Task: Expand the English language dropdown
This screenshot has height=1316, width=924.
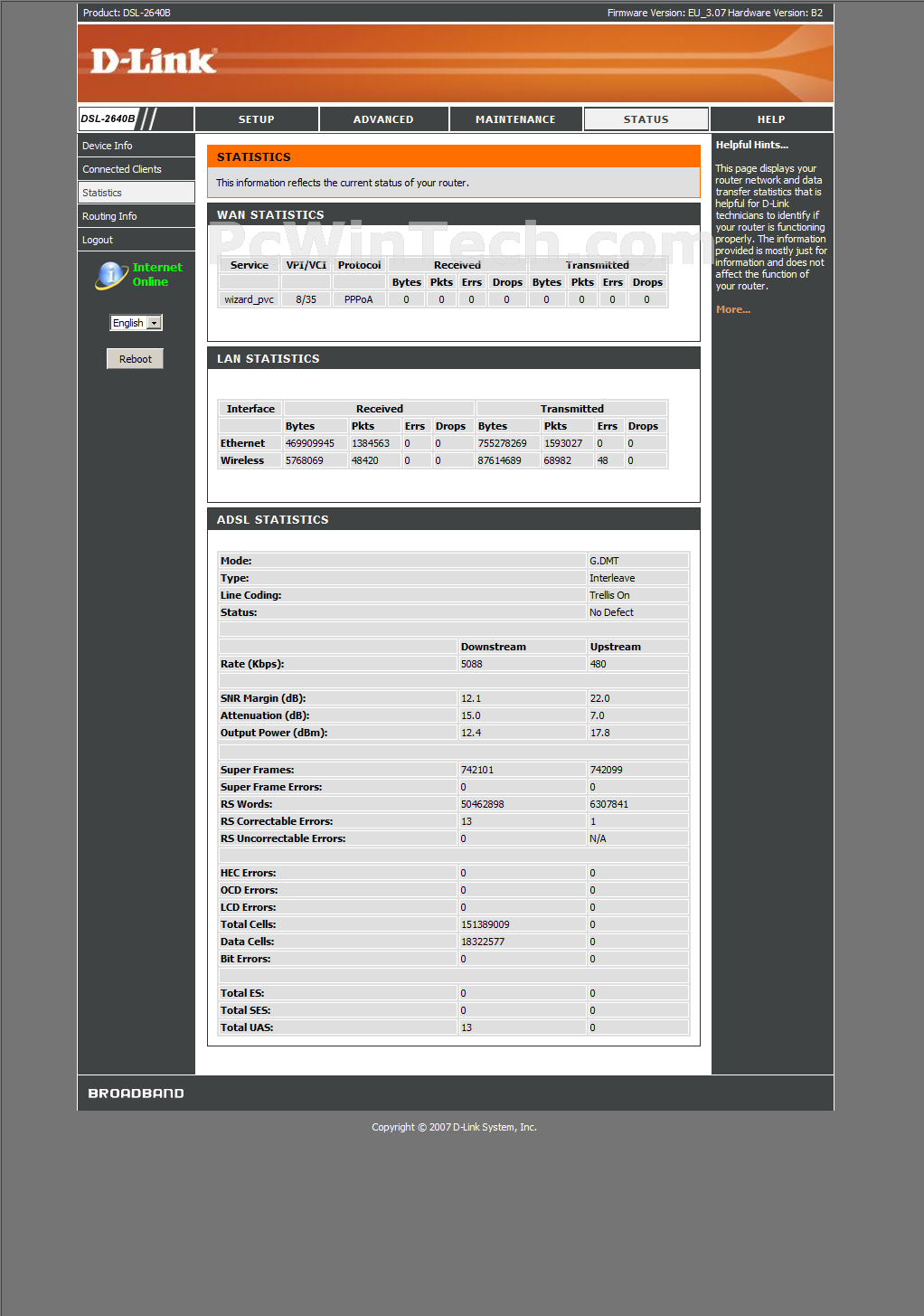Action: [136, 323]
